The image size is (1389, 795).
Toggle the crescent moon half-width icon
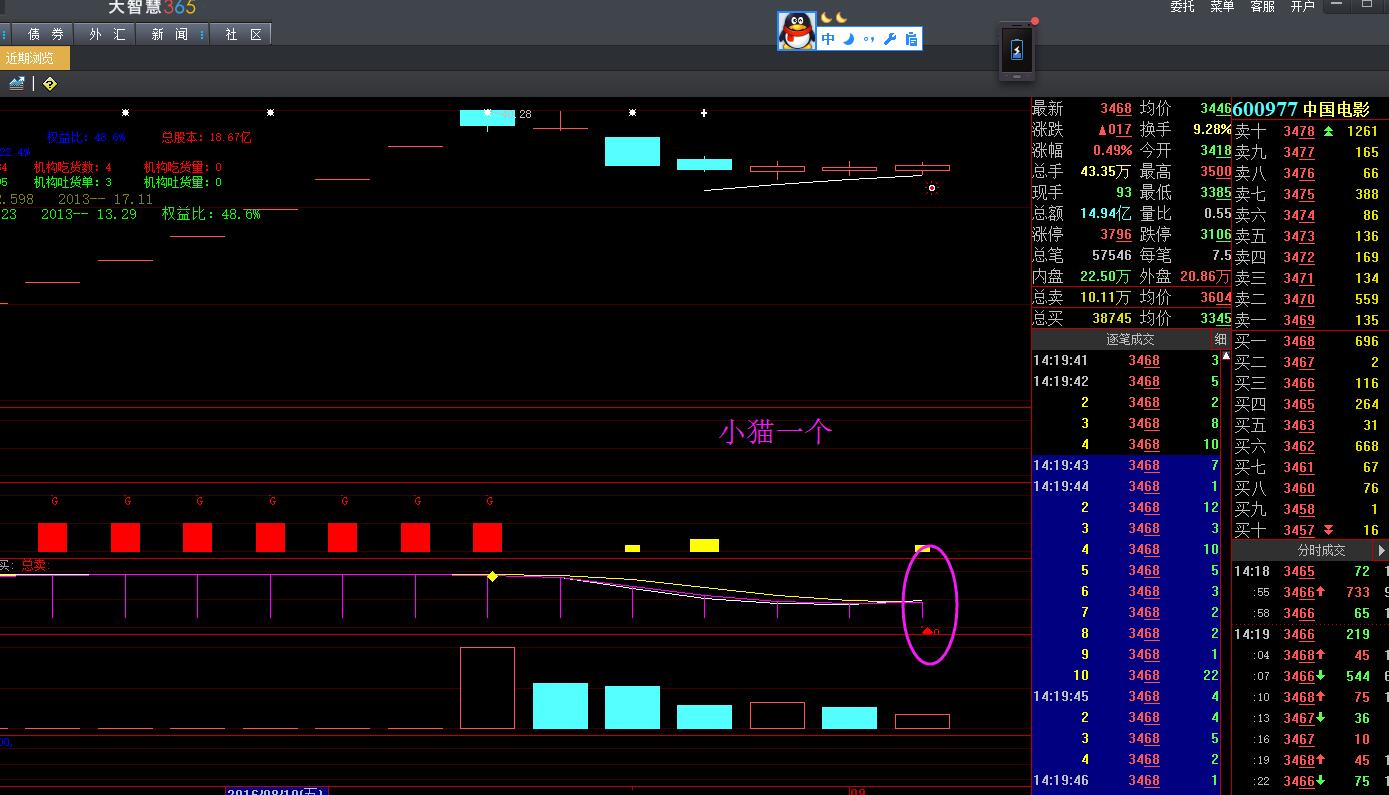tap(848, 39)
